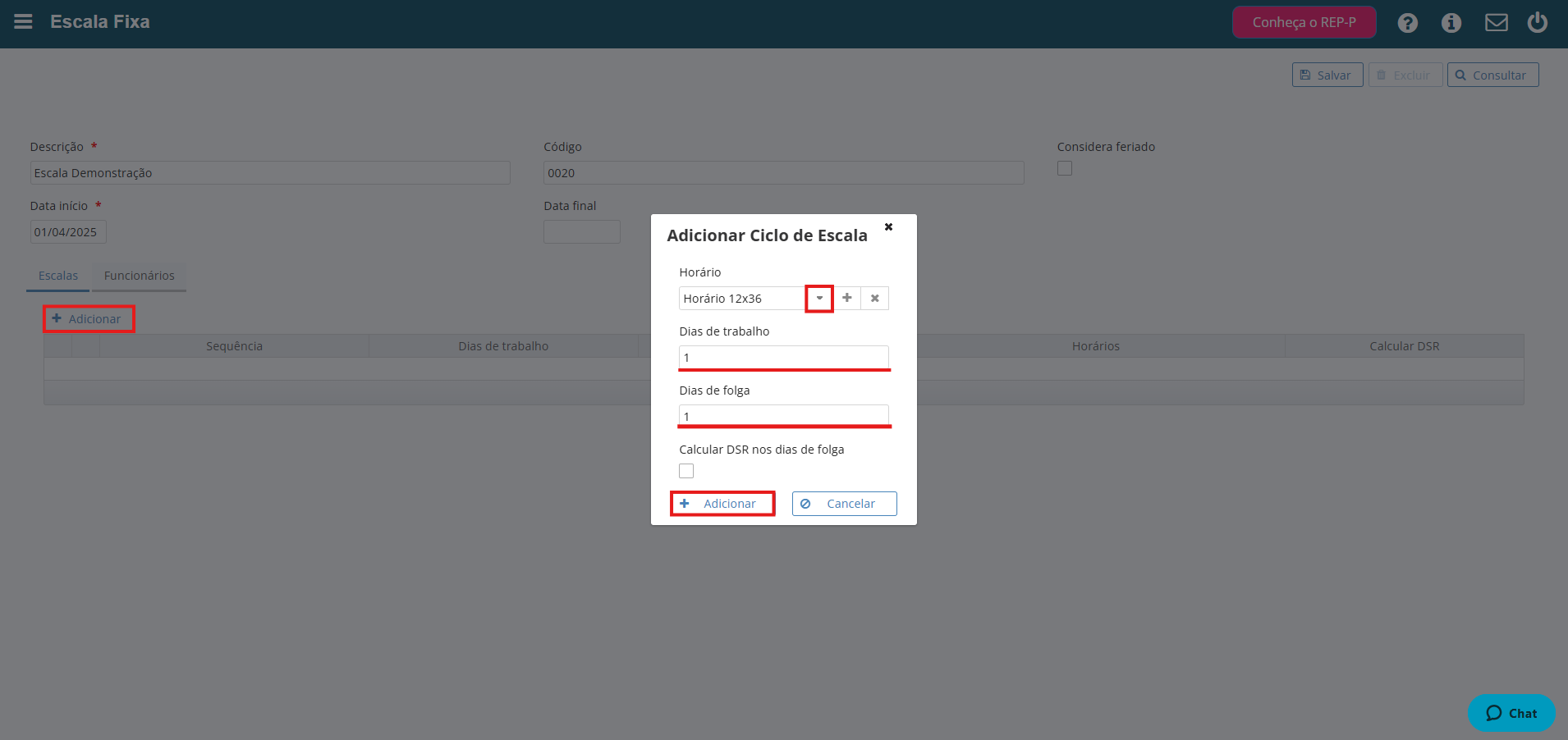Toggle Calcular DSR nos dias de folga checkbox
Viewport: 1568px width, 740px height.
[x=686, y=471]
